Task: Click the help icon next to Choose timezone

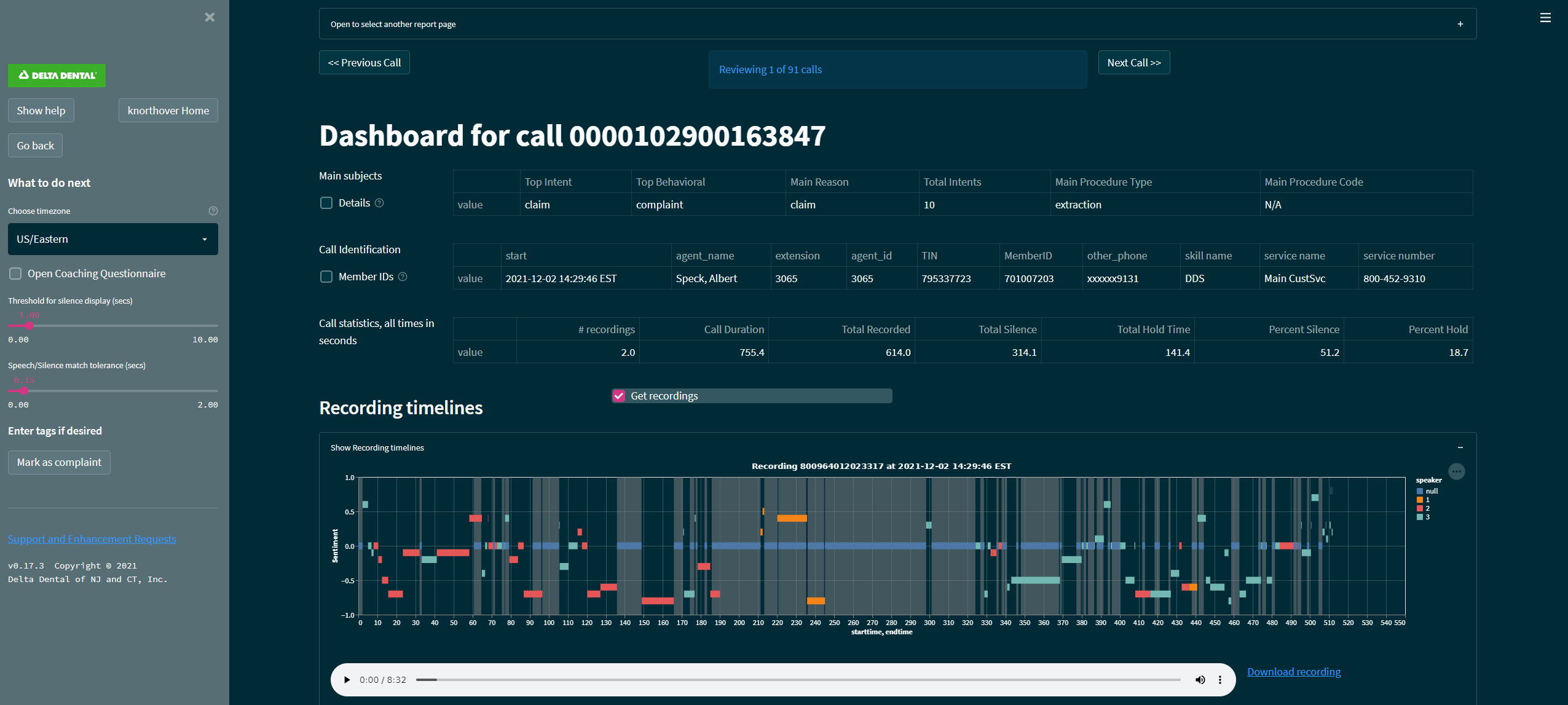Action: pyautogui.click(x=213, y=210)
